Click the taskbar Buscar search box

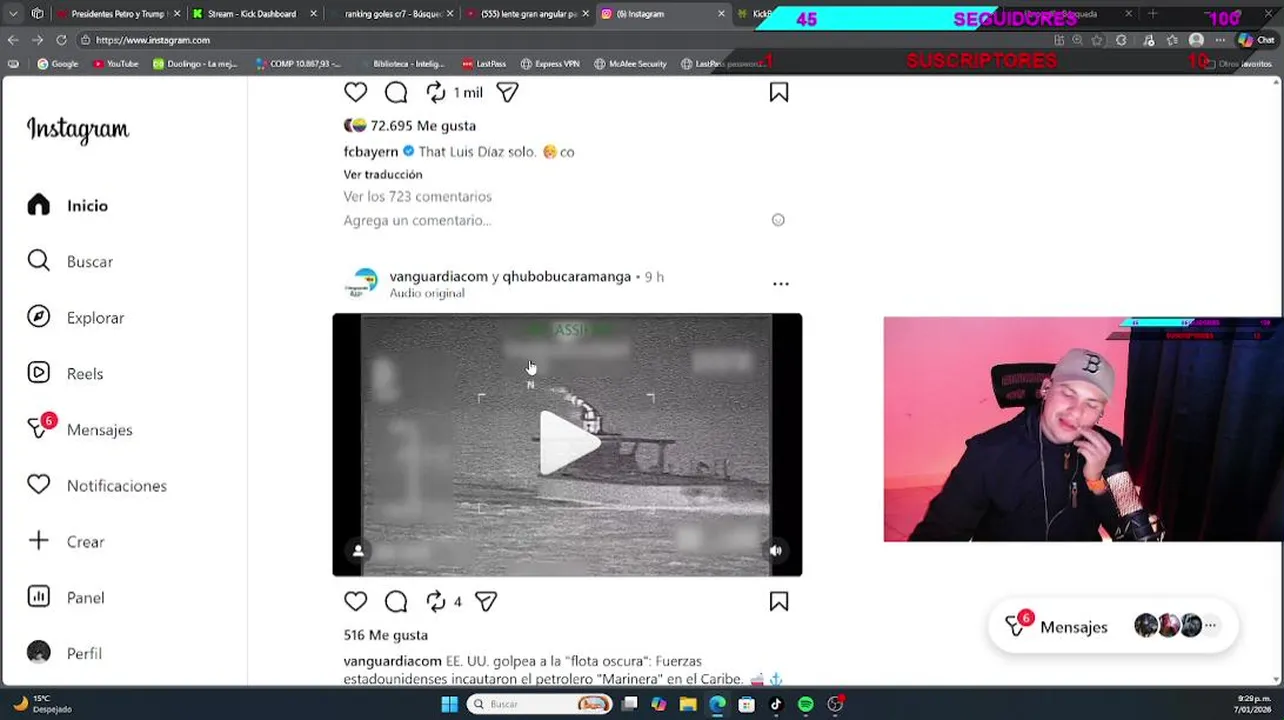tap(540, 704)
